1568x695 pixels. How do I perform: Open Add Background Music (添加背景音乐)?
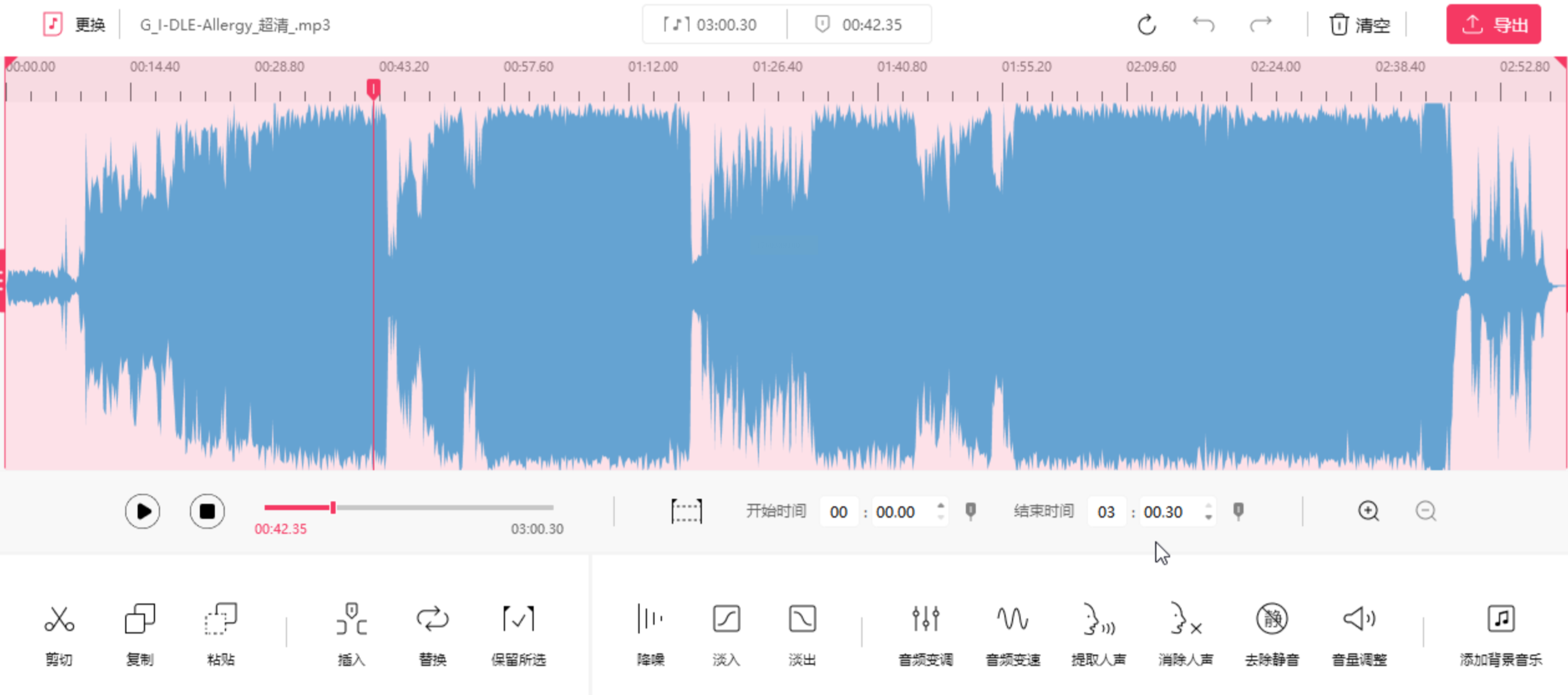1501,620
